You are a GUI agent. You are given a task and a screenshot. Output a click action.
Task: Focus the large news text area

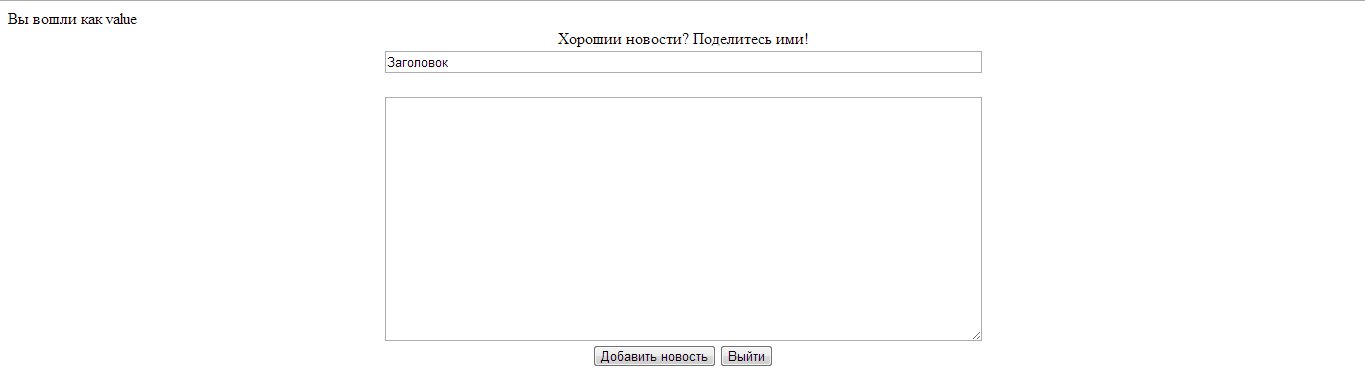(683, 219)
